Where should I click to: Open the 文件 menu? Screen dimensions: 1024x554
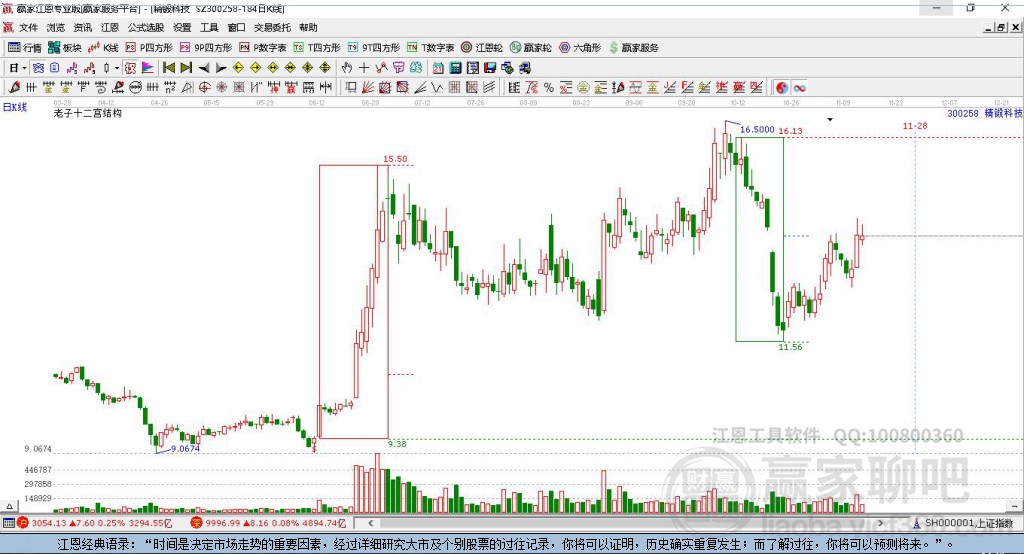28,27
